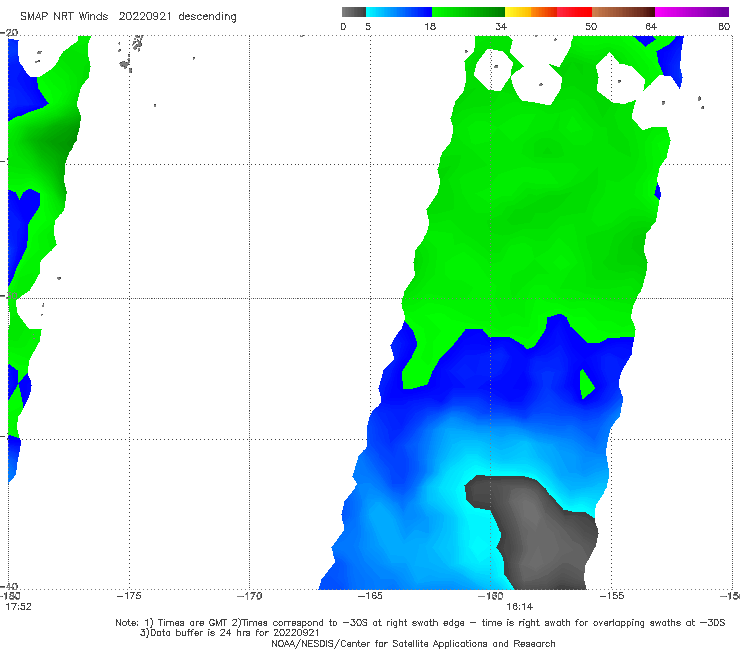Click the color bar label '18'
The height and width of the screenshot is (650, 740).
point(430,26)
